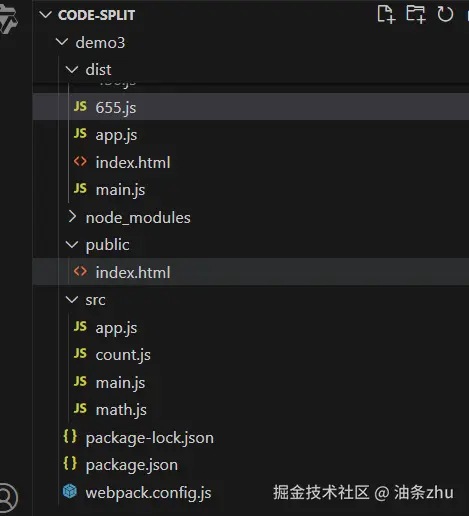Collapse the demo3 folder chevron

(x=62, y=42)
